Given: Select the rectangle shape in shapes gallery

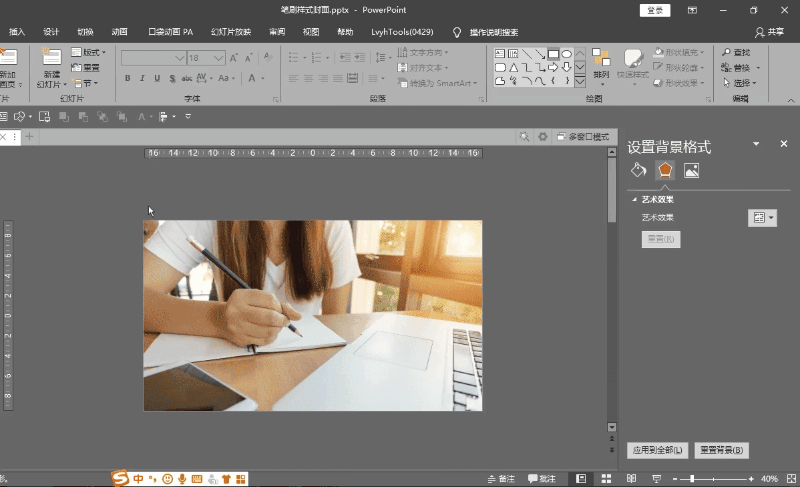Looking at the screenshot, I should (553, 54).
